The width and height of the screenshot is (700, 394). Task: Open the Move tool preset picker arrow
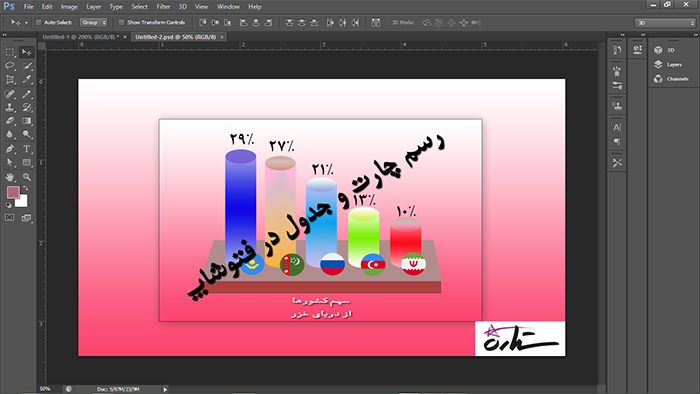tap(26, 23)
